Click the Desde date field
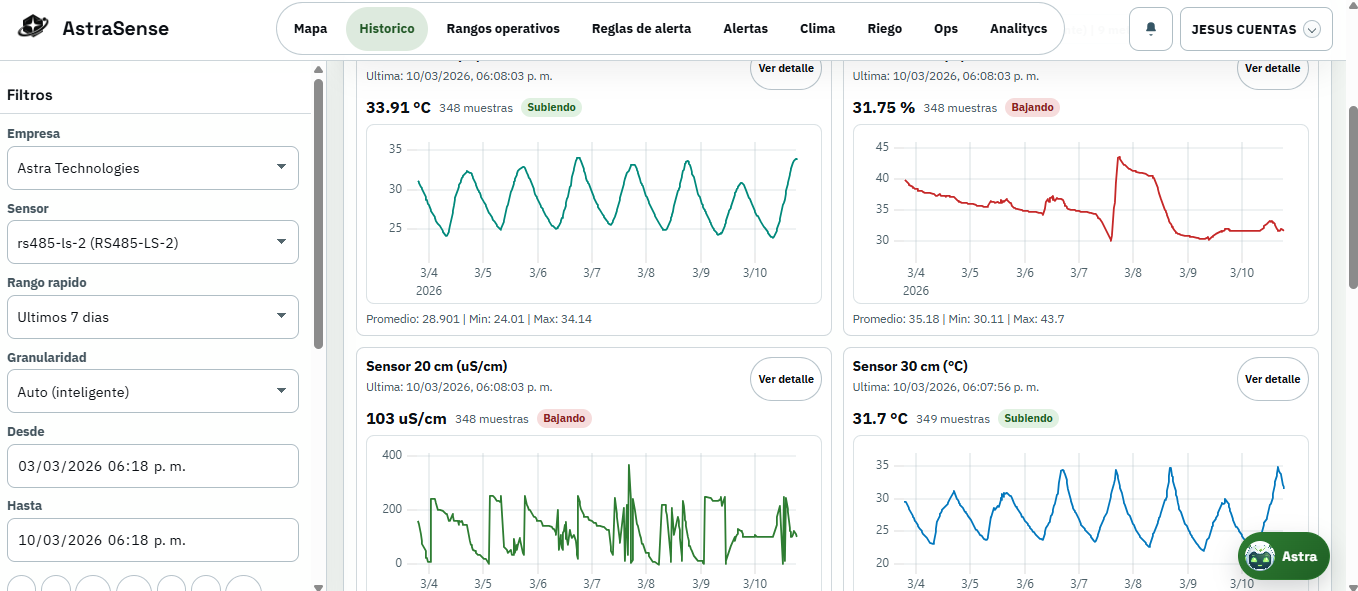 click(x=152, y=466)
